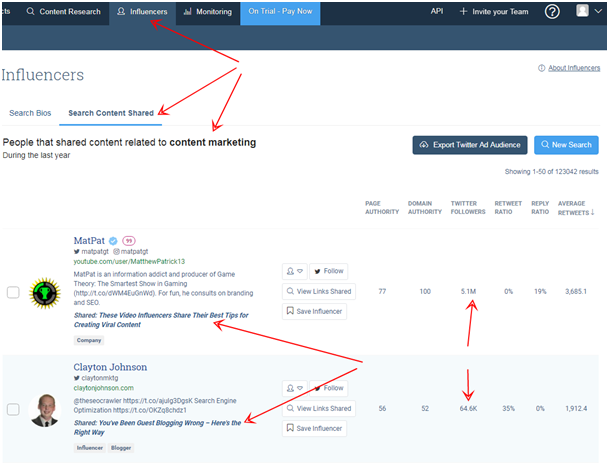609x465 pixels.
Task: Start a New Search
Action: [x=566, y=145]
